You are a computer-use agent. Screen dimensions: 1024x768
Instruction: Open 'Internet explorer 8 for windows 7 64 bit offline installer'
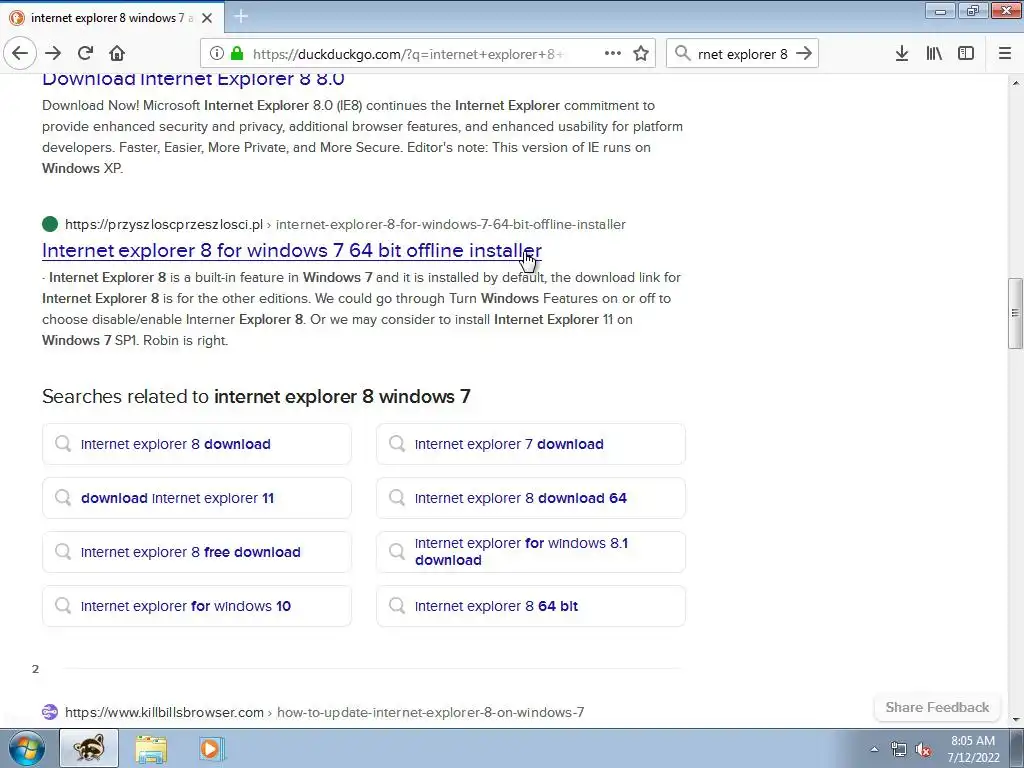click(292, 251)
